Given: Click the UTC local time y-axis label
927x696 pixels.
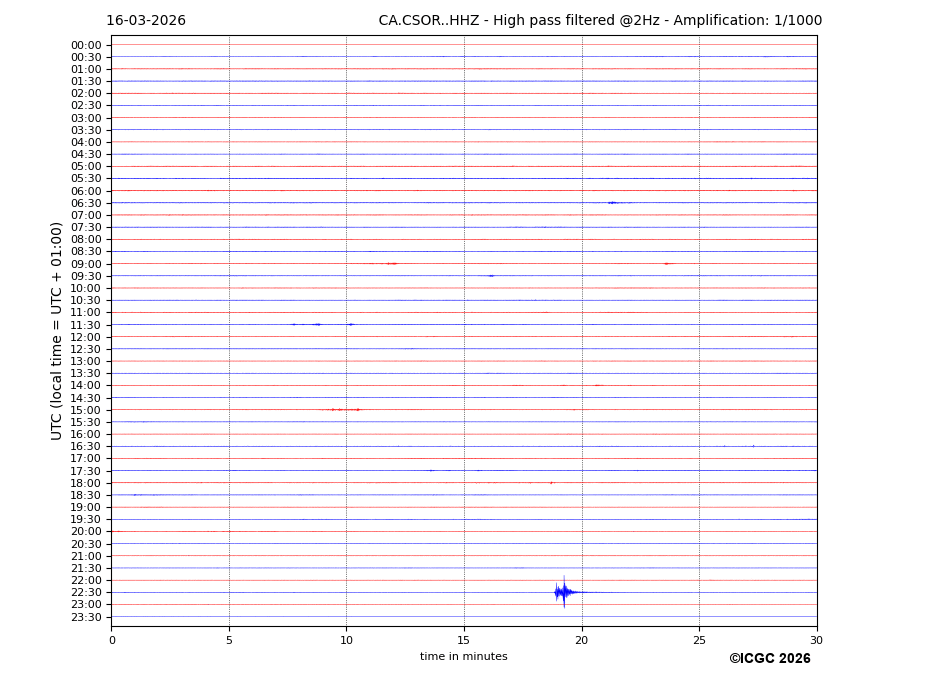Looking at the screenshot, I should [x=58, y=330].
